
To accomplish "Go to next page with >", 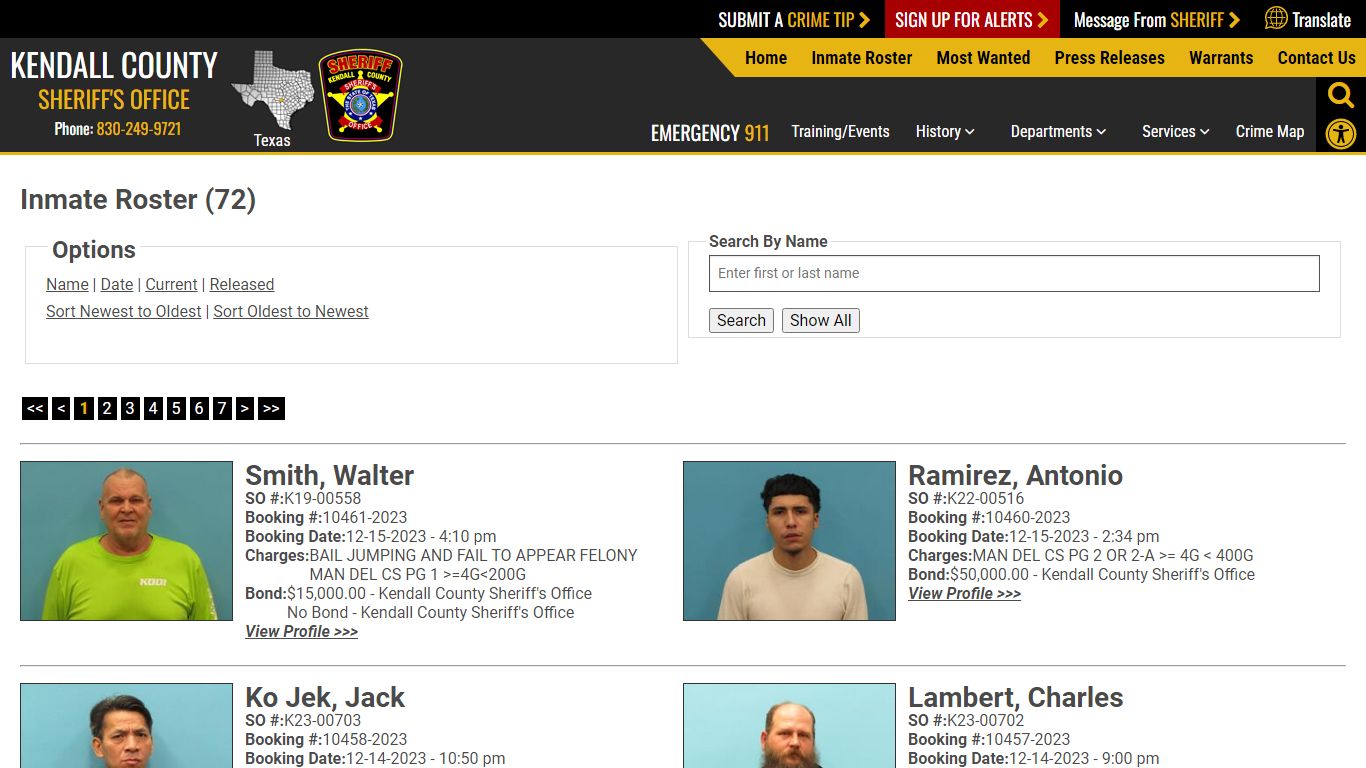I will pyautogui.click(x=245, y=408).
